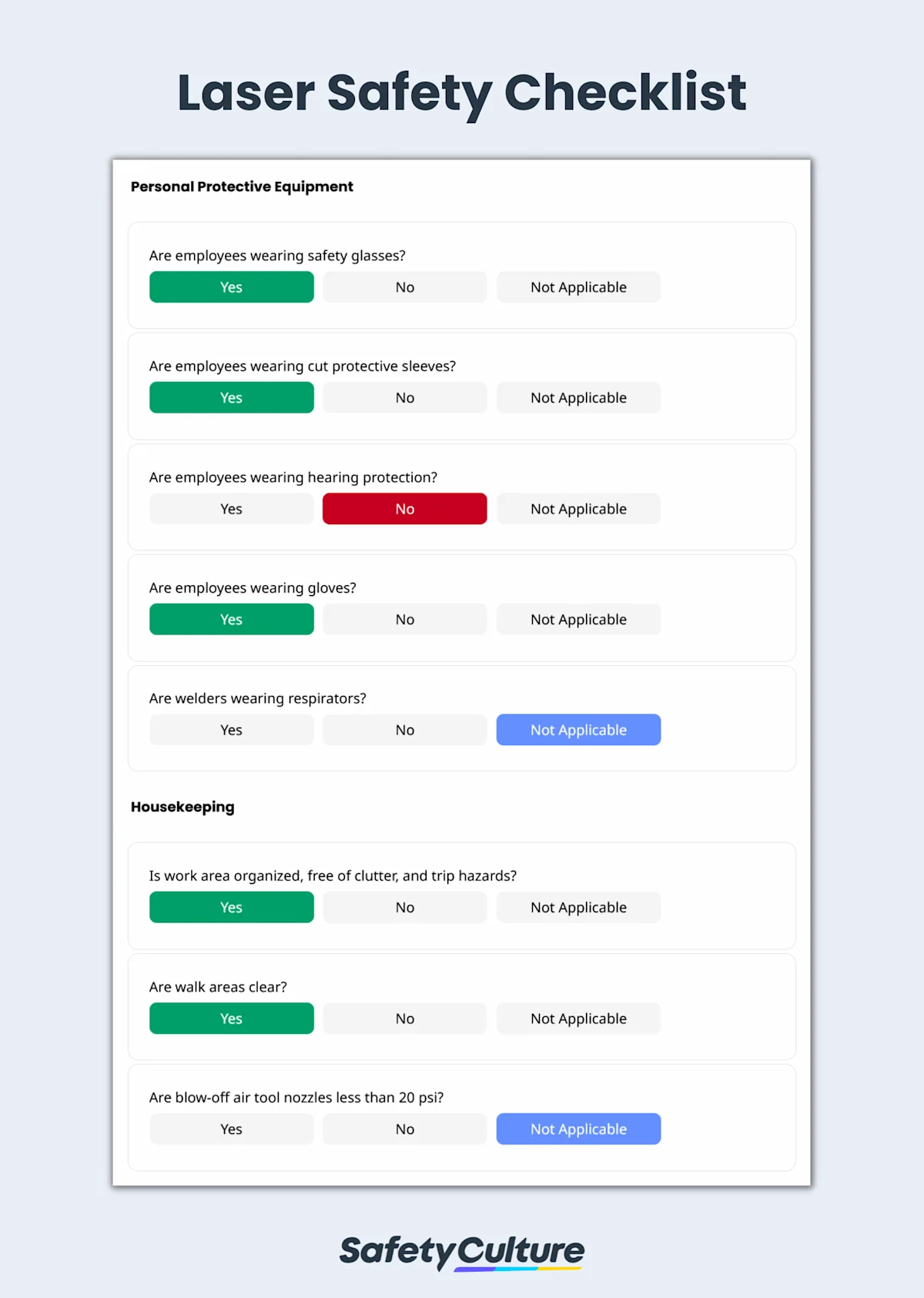Click Not Applicable for blow-off nozzles
This screenshot has height=1298, width=924.
click(578, 1129)
